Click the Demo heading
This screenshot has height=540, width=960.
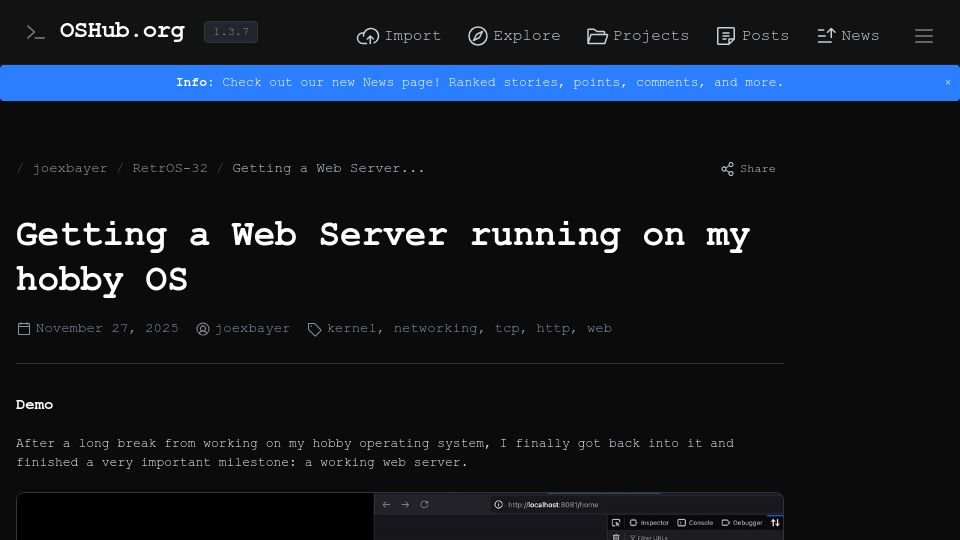click(x=34, y=405)
